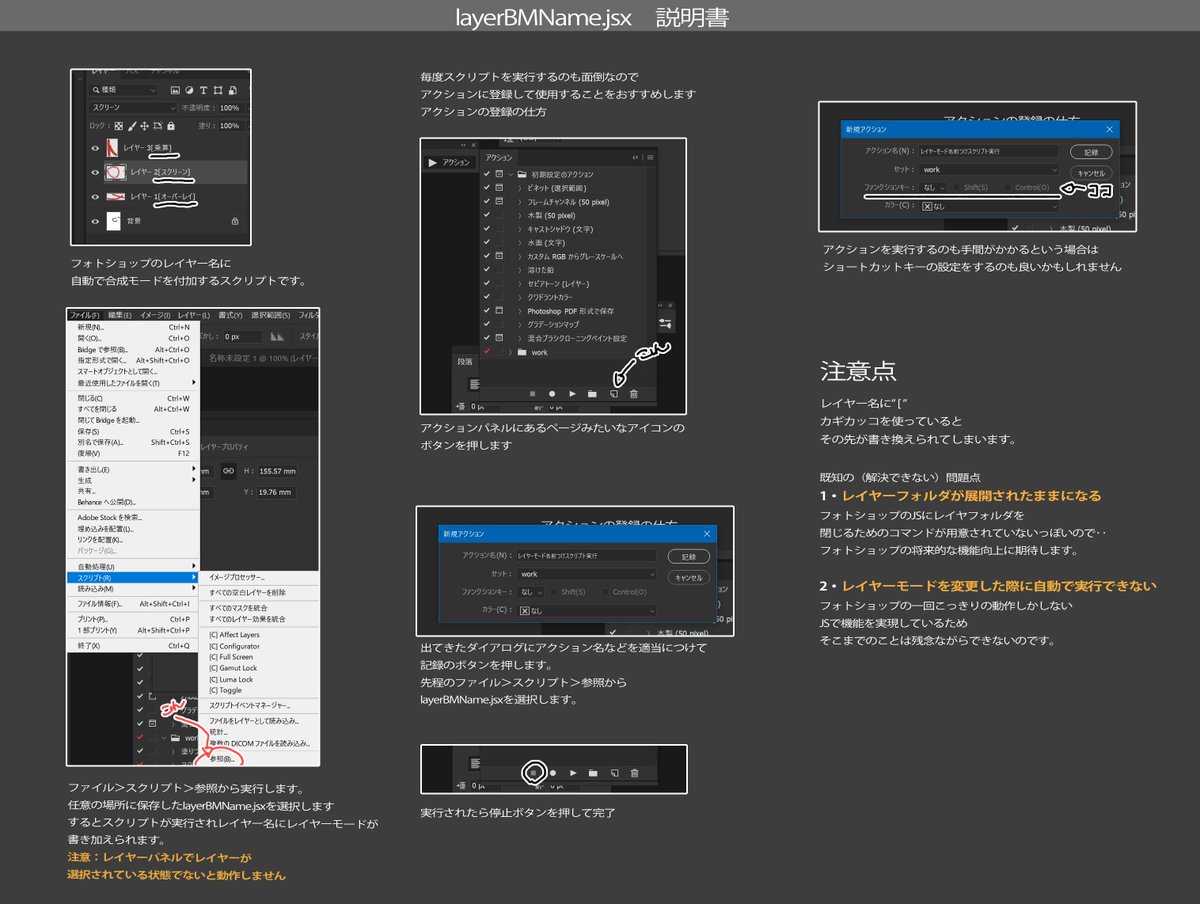This screenshot has height=904, width=1200.
Task: Click the pixel layer filter icon in Layers panel
Action: pyautogui.click(x=176, y=90)
